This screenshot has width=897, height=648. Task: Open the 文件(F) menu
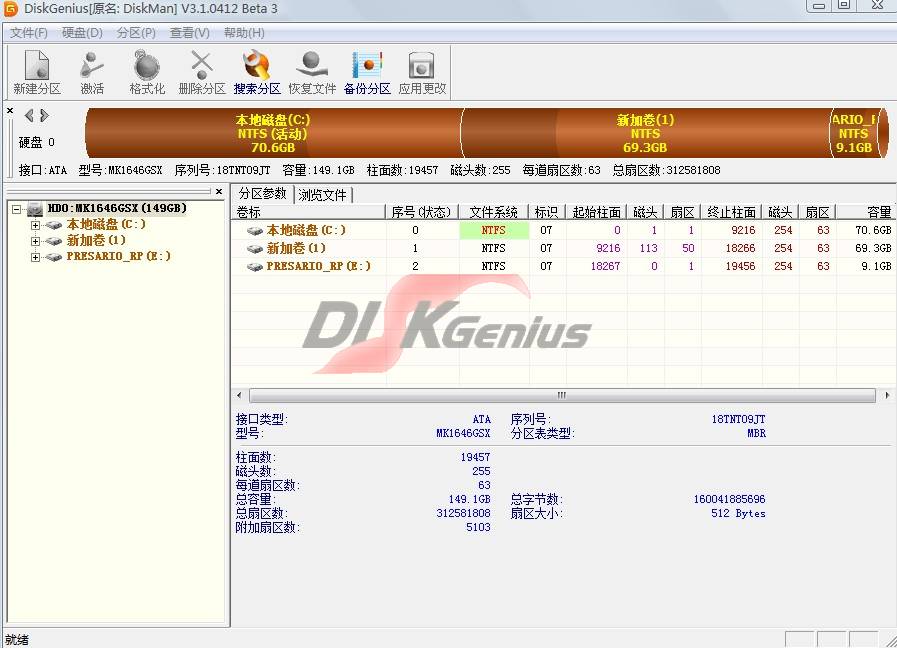tap(29, 33)
